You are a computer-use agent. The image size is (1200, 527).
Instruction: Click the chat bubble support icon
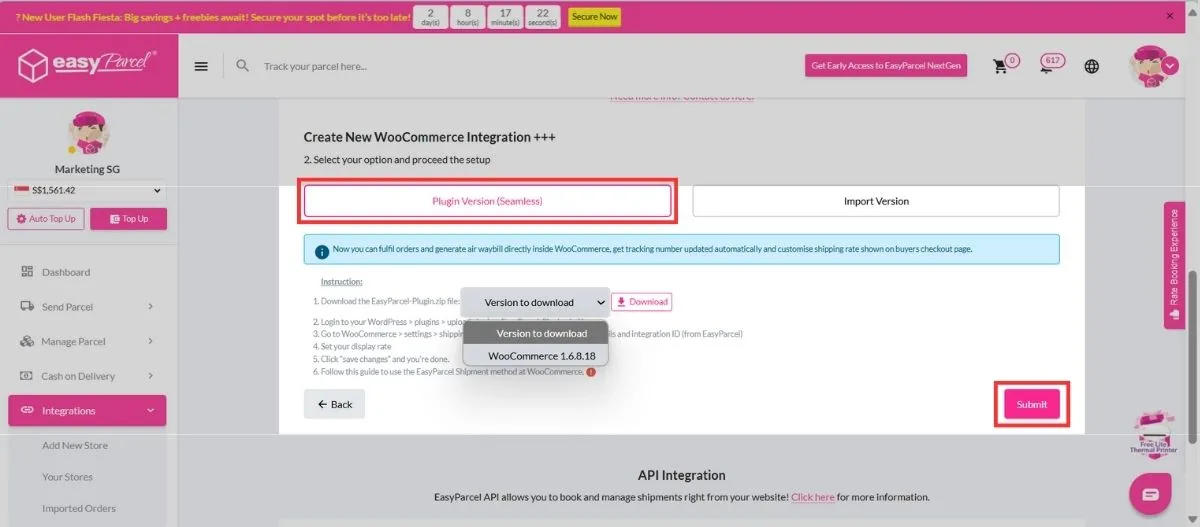pos(1150,494)
